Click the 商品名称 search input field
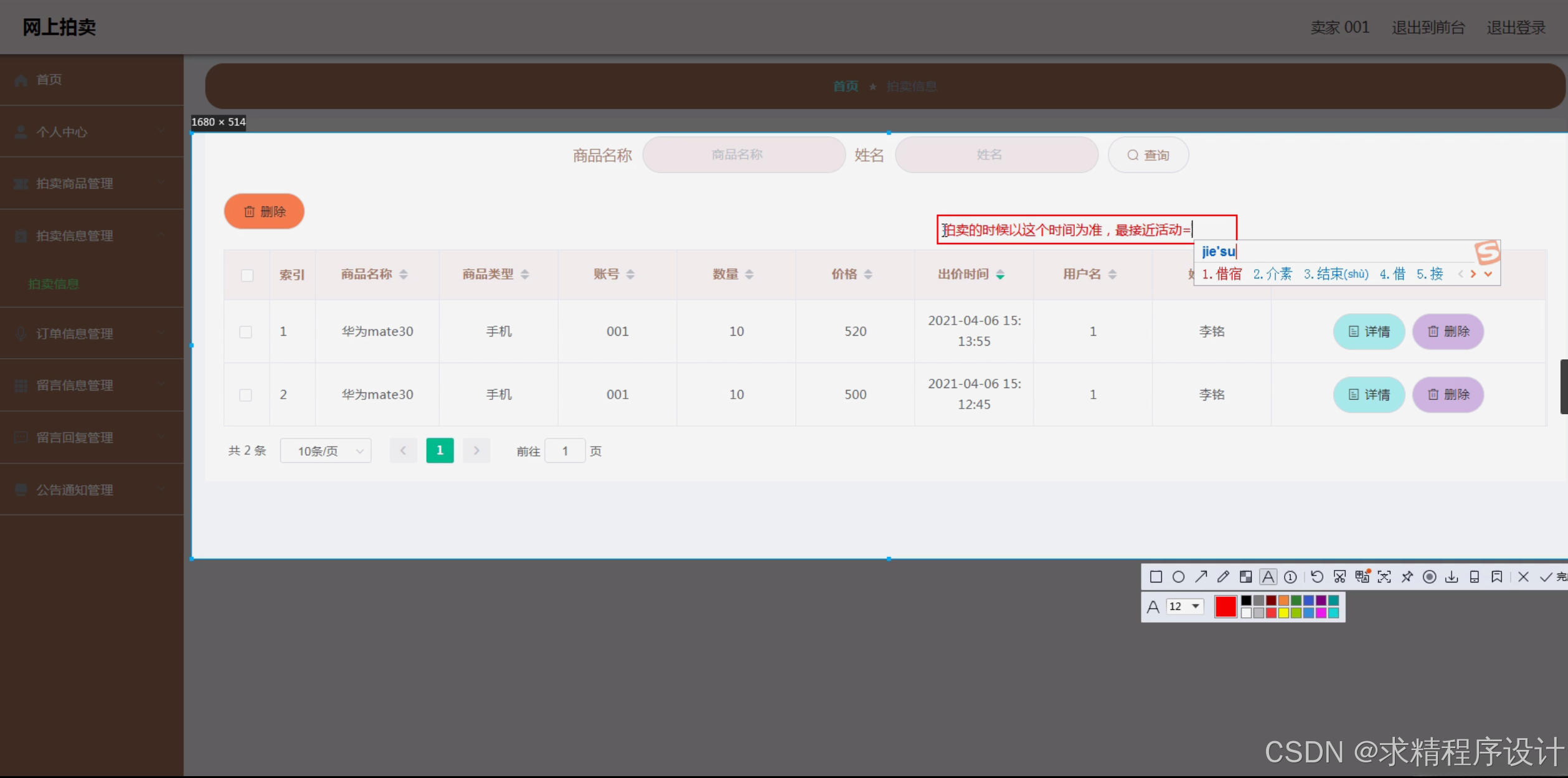Viewport: 1568px width, 778px height. coord(744,155)
